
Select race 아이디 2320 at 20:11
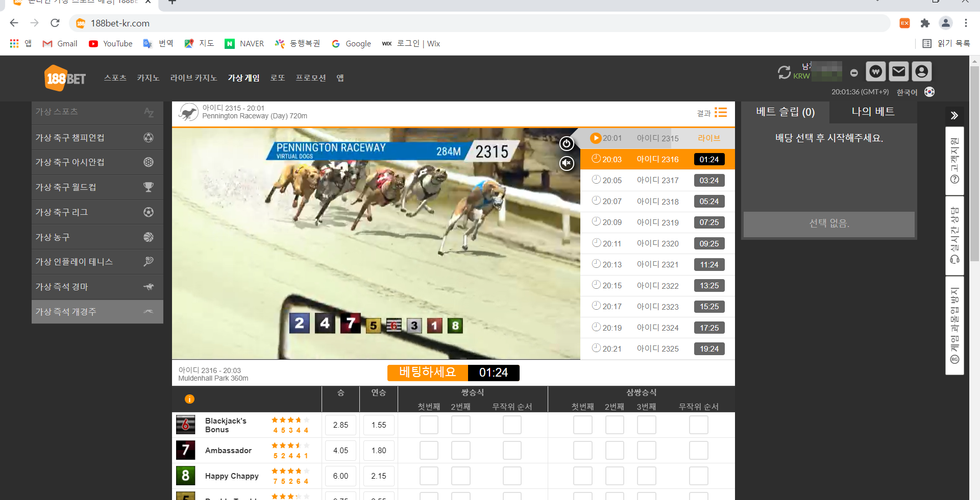click(658, 244)
